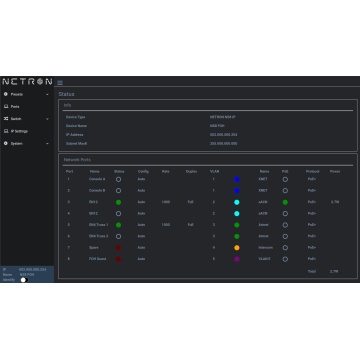Click the Status page heading
The width and height of the screenshot is (360, 360).
66,94
